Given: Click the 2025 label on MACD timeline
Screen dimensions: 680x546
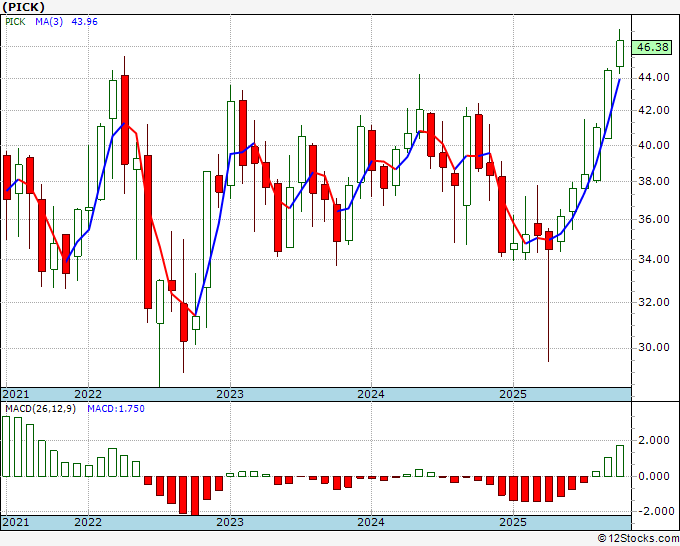Looking at the screenshot, I should [x=513, y=522].
